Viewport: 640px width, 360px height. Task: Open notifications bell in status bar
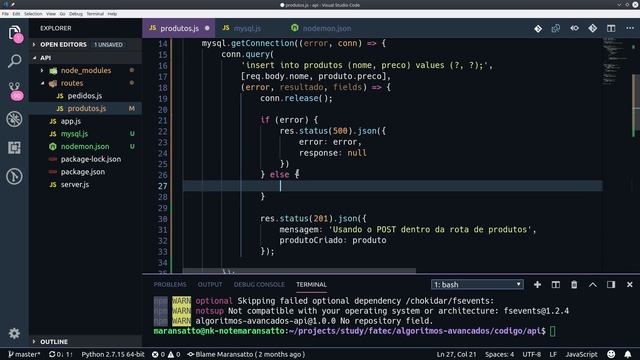(628, 354)
